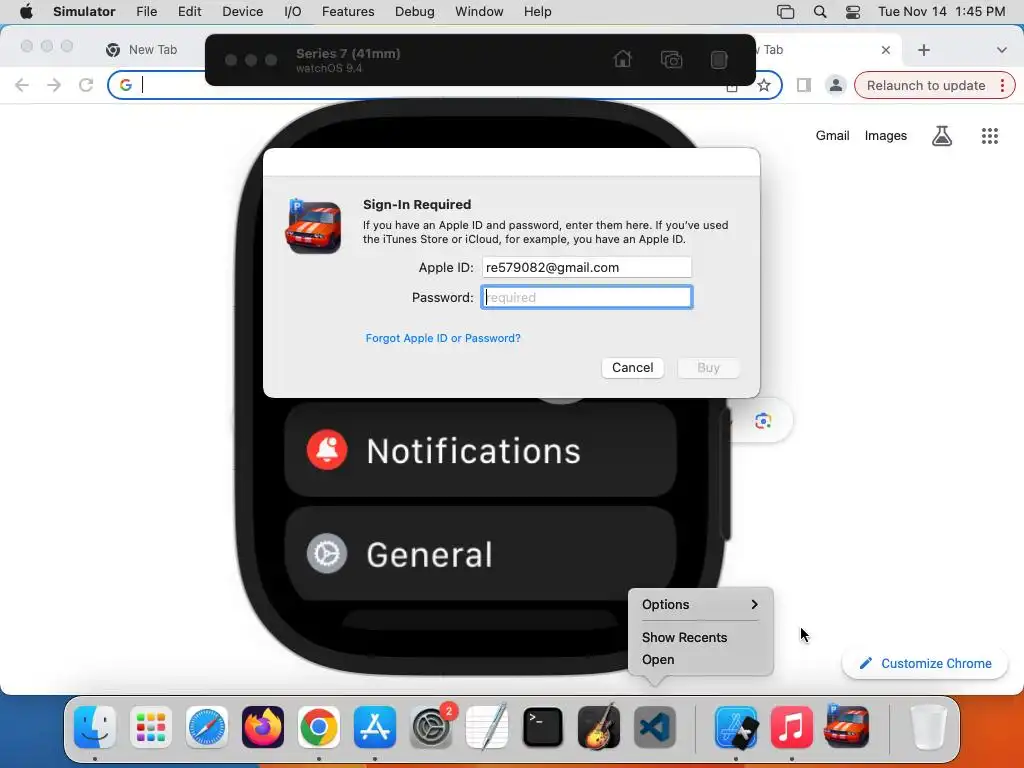Click Customize Chrome button
Screen dimensions: 1024x768
coord(925,664)
